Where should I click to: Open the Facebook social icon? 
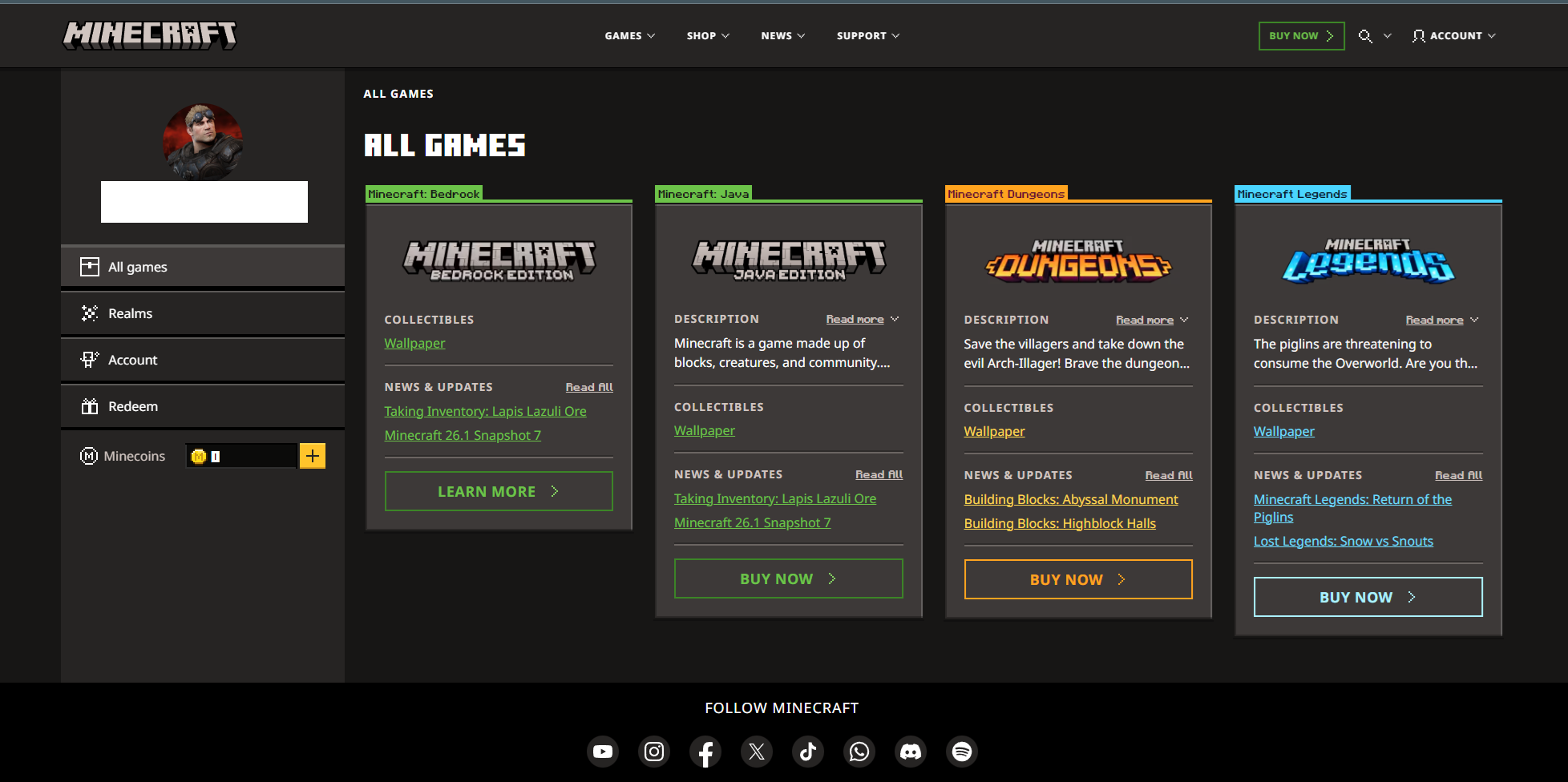pyautogui.click(x=705, y=752)
